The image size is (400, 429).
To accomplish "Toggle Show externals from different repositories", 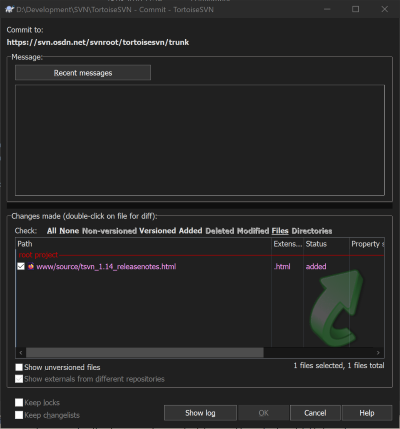I will [19, 379].
